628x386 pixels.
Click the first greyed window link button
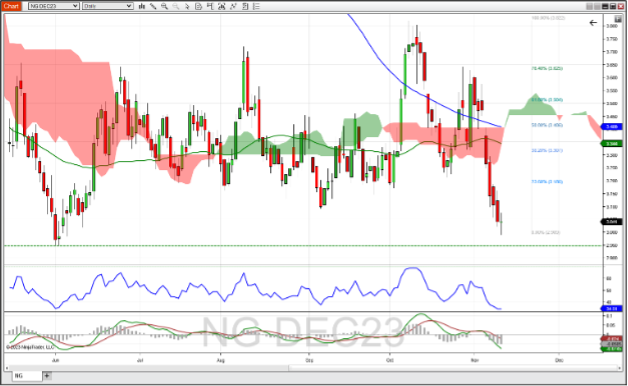(x=590, y=6)
